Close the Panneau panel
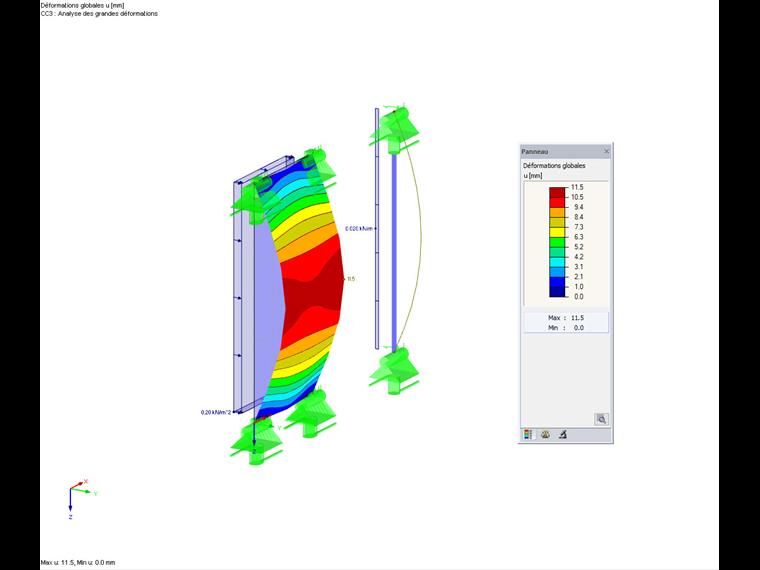 (606, 151)
